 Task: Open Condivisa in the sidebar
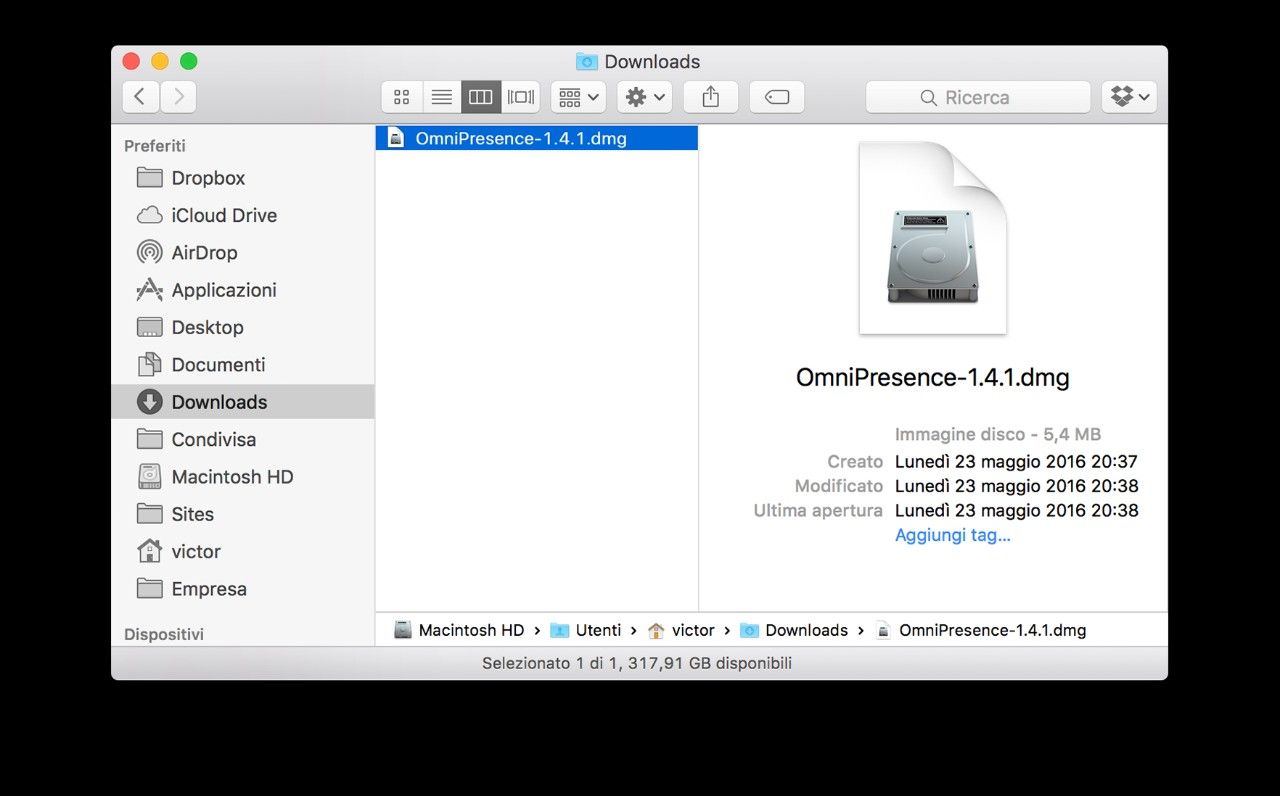pos(243,439)
